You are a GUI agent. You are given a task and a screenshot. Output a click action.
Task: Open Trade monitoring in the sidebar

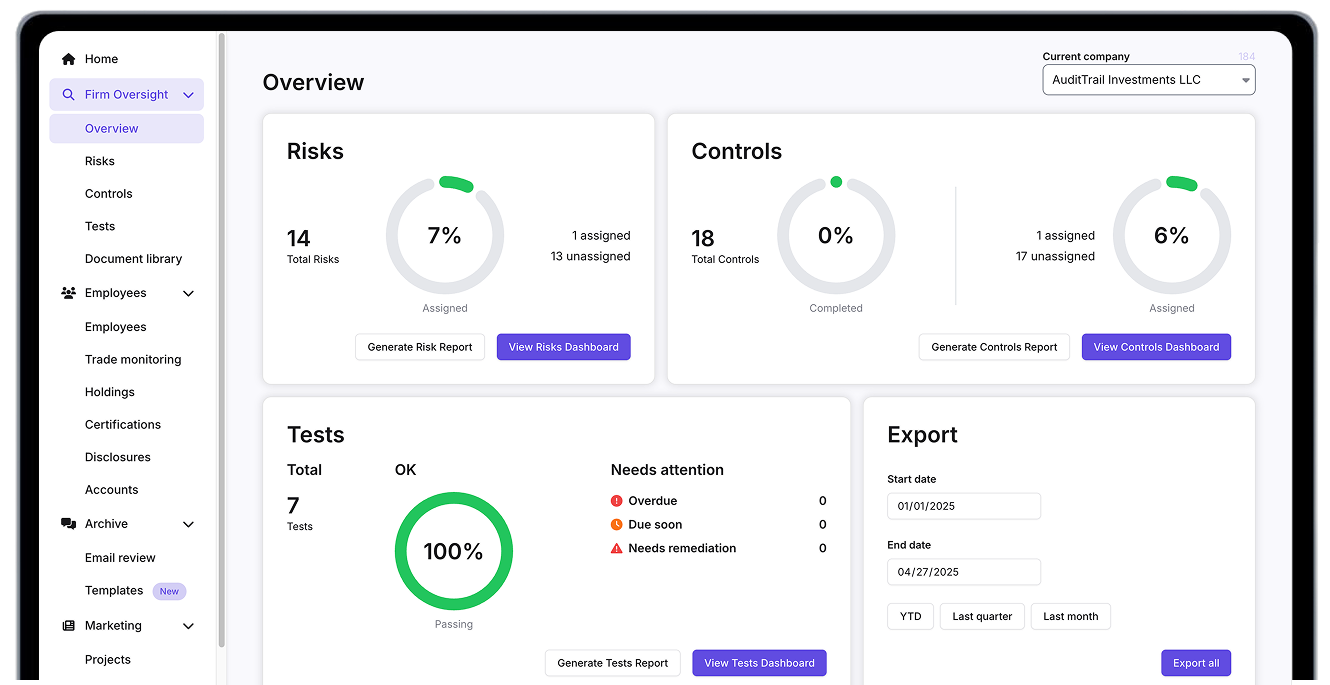(x=133, y=360)
